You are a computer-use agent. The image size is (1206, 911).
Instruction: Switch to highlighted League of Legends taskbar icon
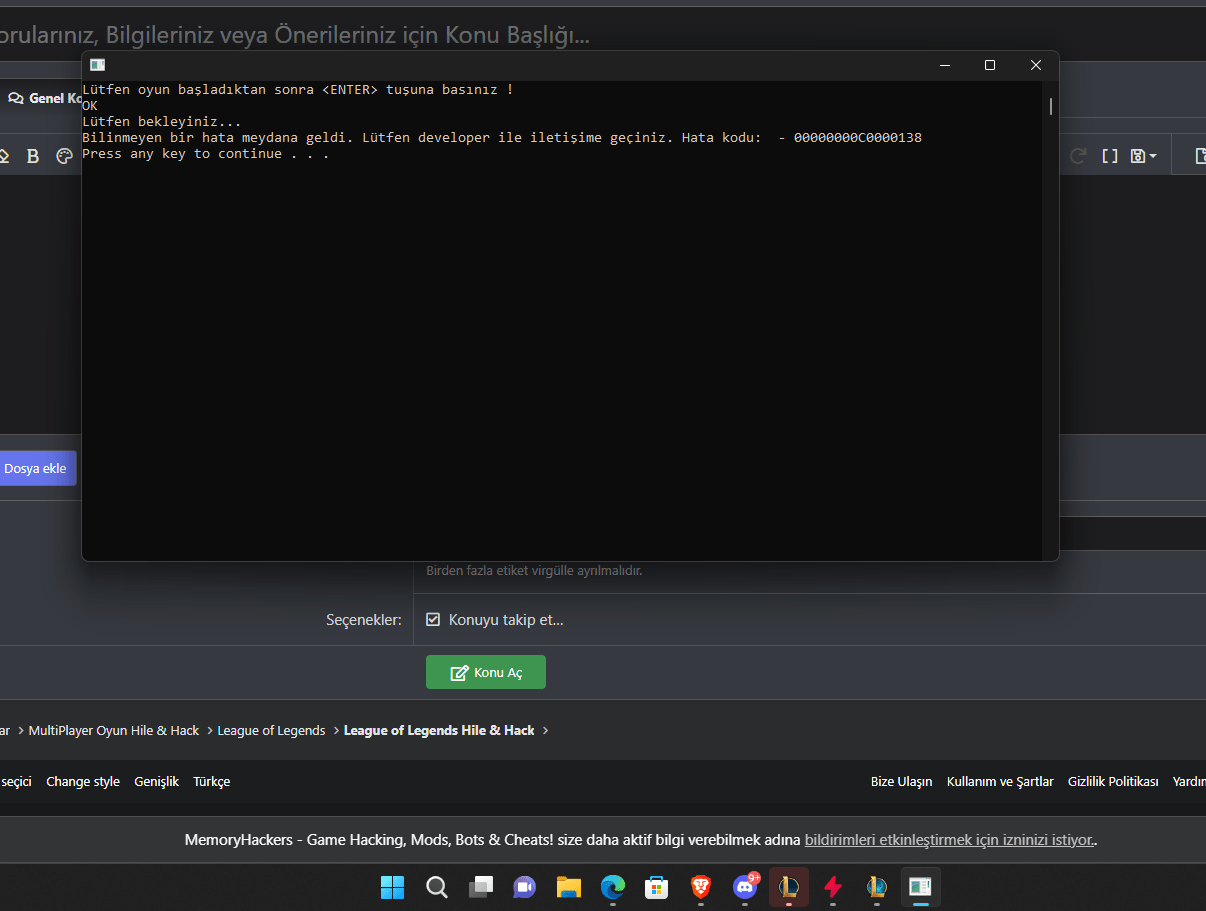(x=789, y=887)
